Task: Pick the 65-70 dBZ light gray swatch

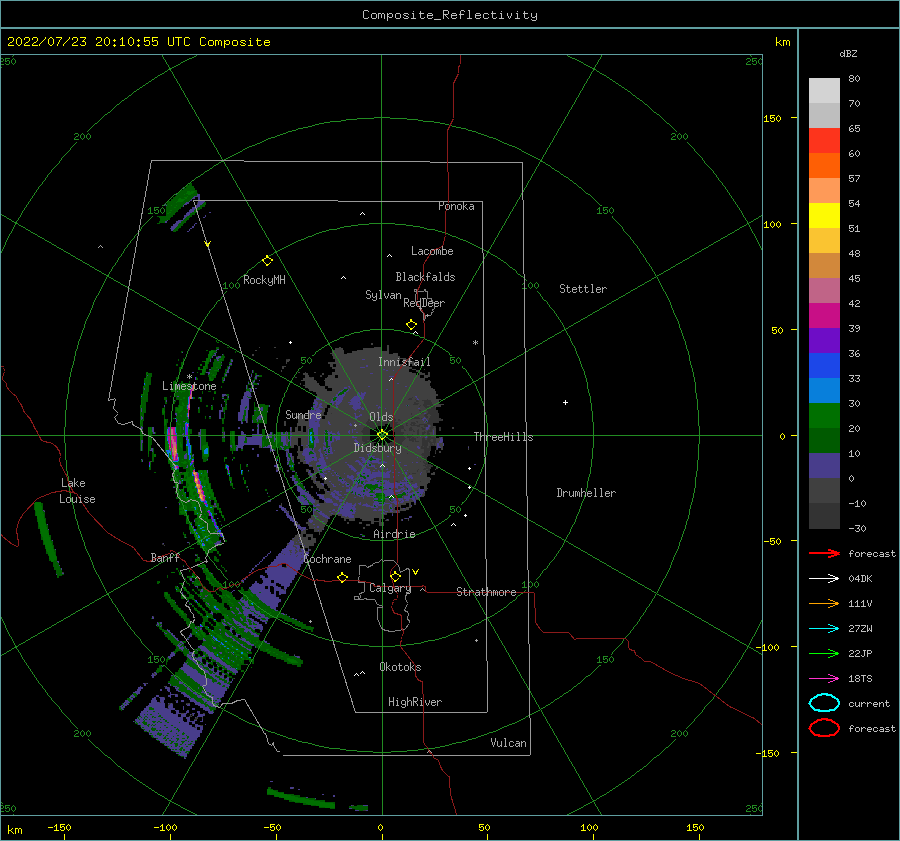Action: point(824,115)
